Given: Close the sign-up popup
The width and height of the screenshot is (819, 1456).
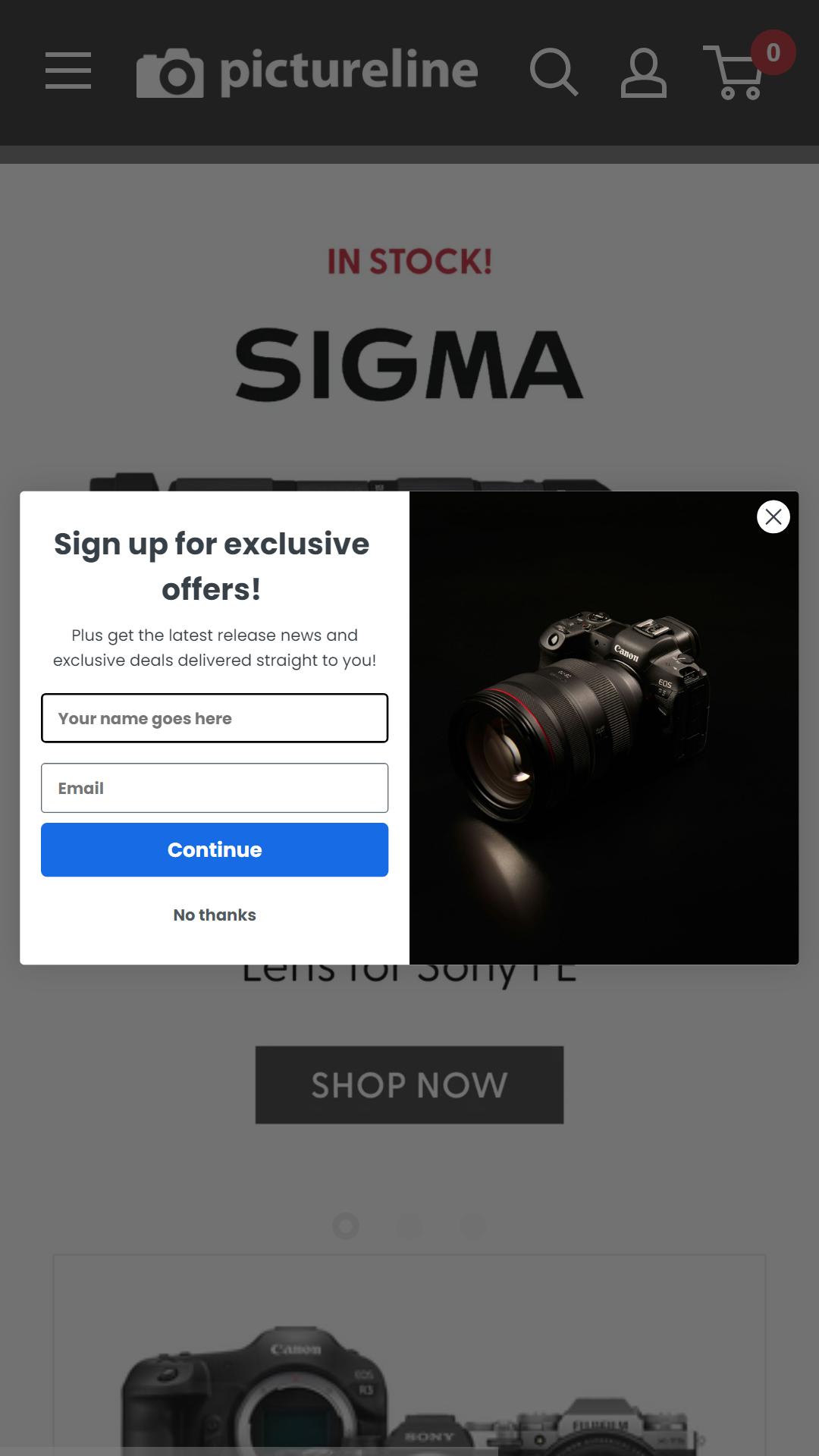Looking at the screenshot, I should pyautogui.click(x=773, y=517).
